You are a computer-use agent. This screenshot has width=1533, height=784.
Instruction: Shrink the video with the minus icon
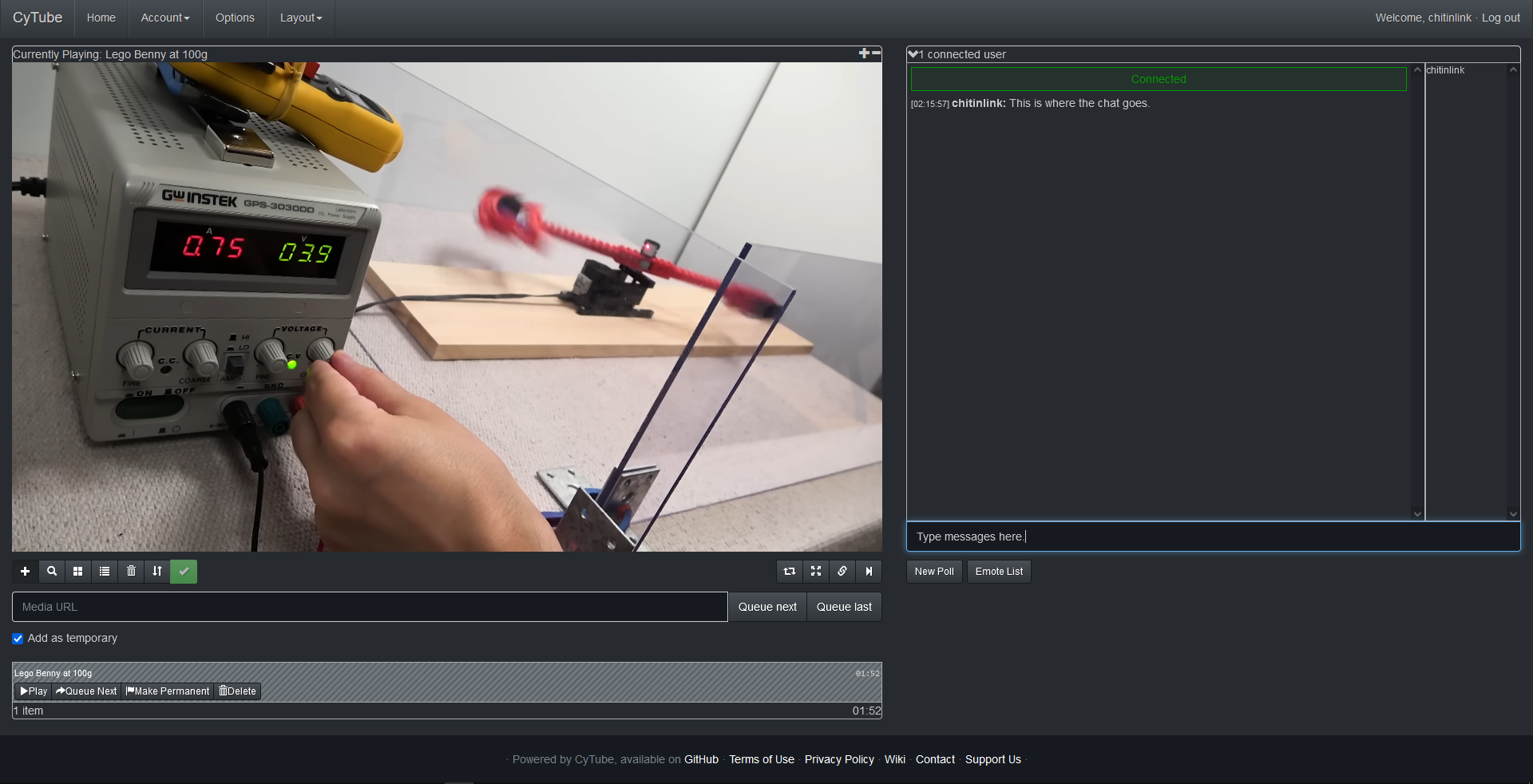pyautogui.click(x=876, y=53)
